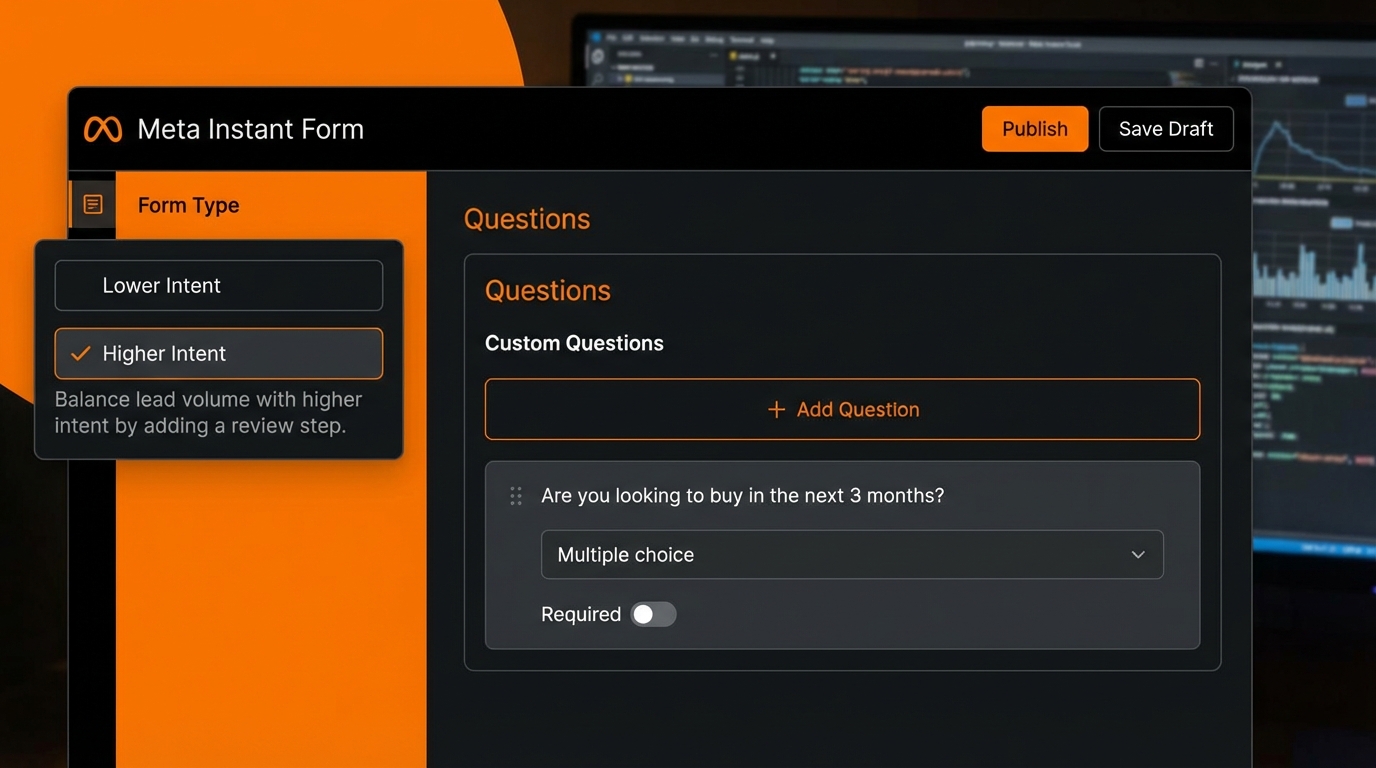This screenshot has height=768, width=1376.
Task: Open the Multiple choice question type dropdown
Action: pos(851,555)
